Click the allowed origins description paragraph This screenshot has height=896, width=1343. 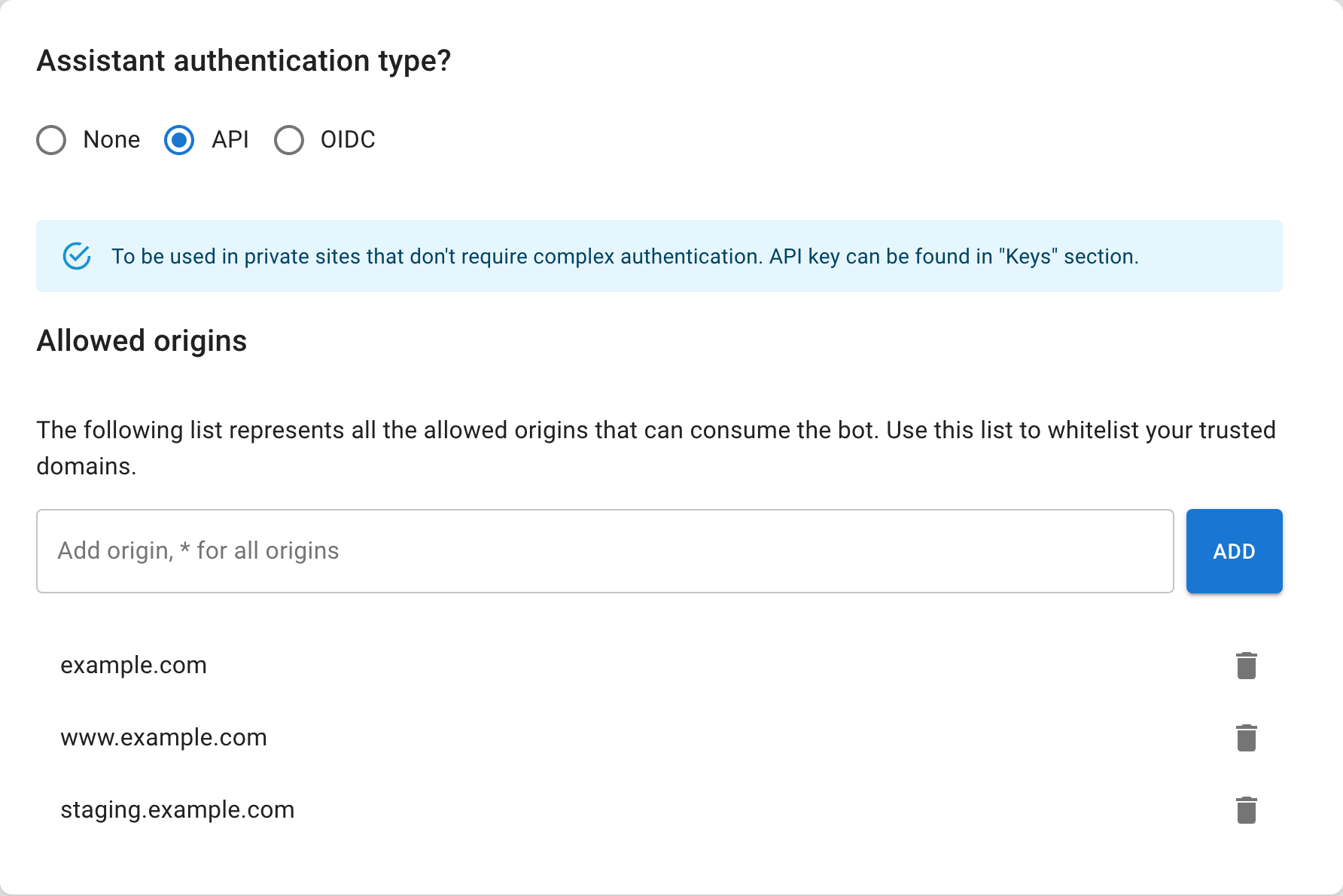click(656, 448)
